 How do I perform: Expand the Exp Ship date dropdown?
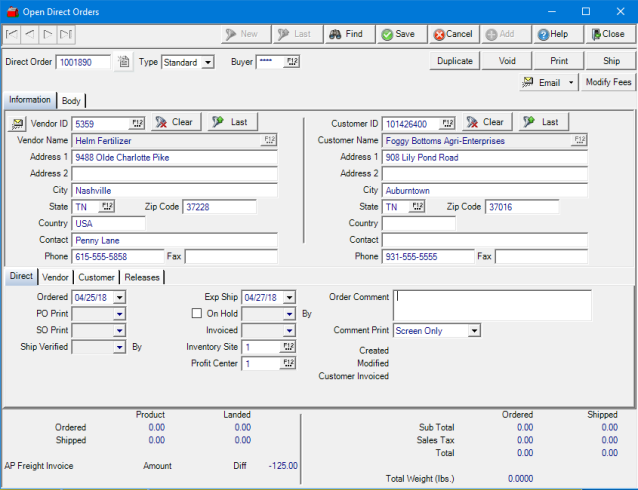click(289, 297)
